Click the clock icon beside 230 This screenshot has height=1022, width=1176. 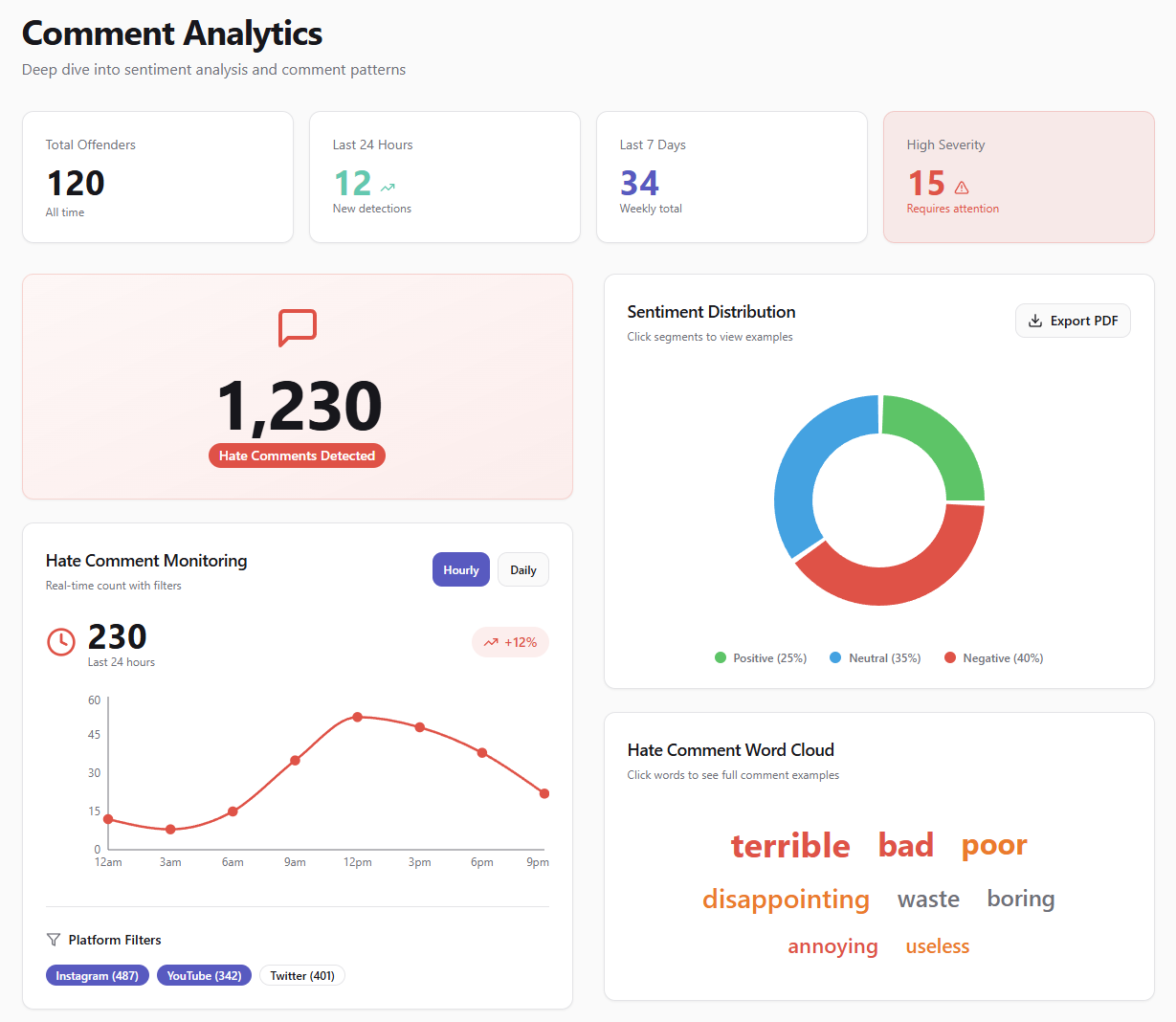pyautogui.click(x=61, y=641)
